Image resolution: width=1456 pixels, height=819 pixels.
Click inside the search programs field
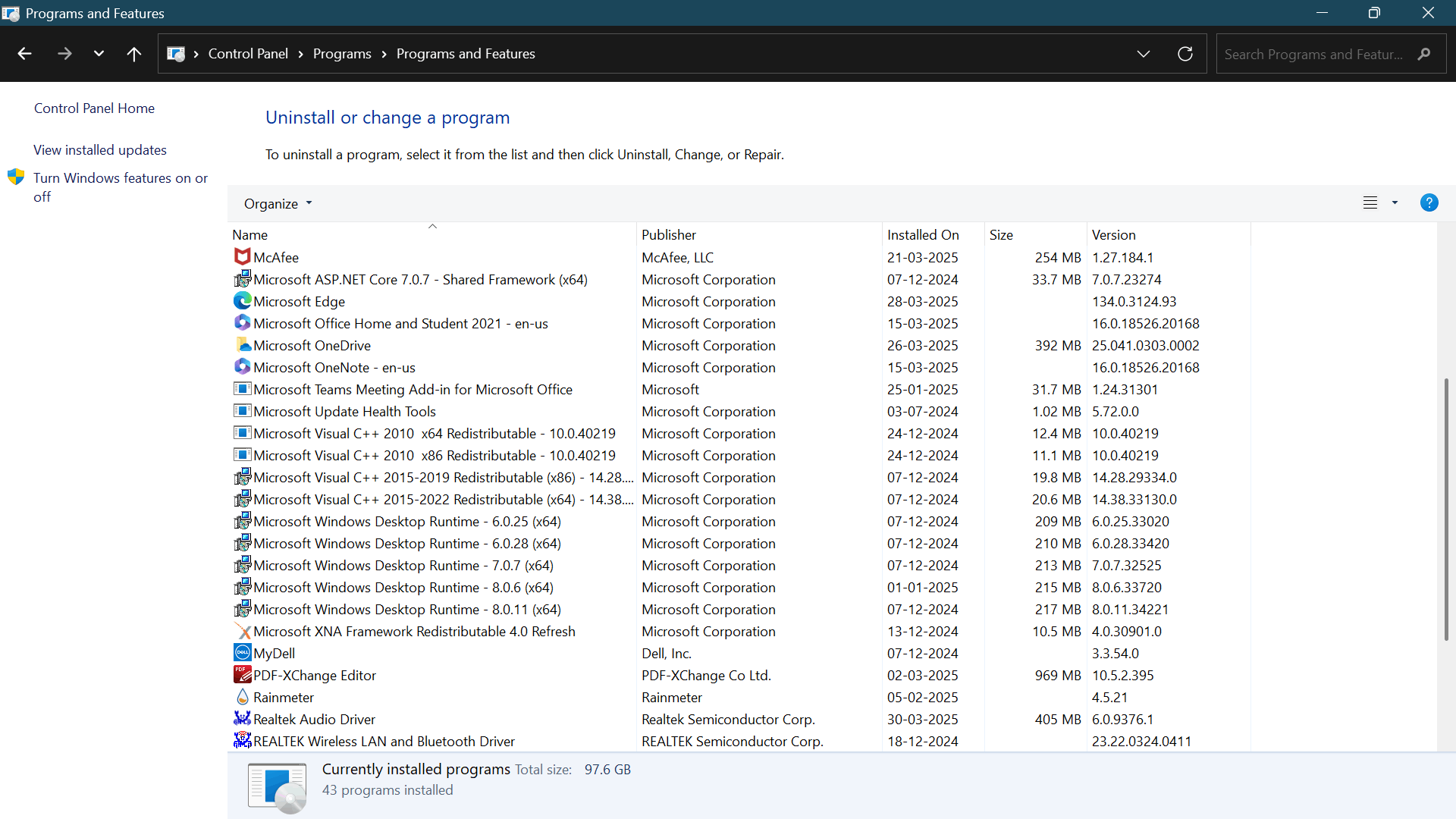coord(1319,53)
